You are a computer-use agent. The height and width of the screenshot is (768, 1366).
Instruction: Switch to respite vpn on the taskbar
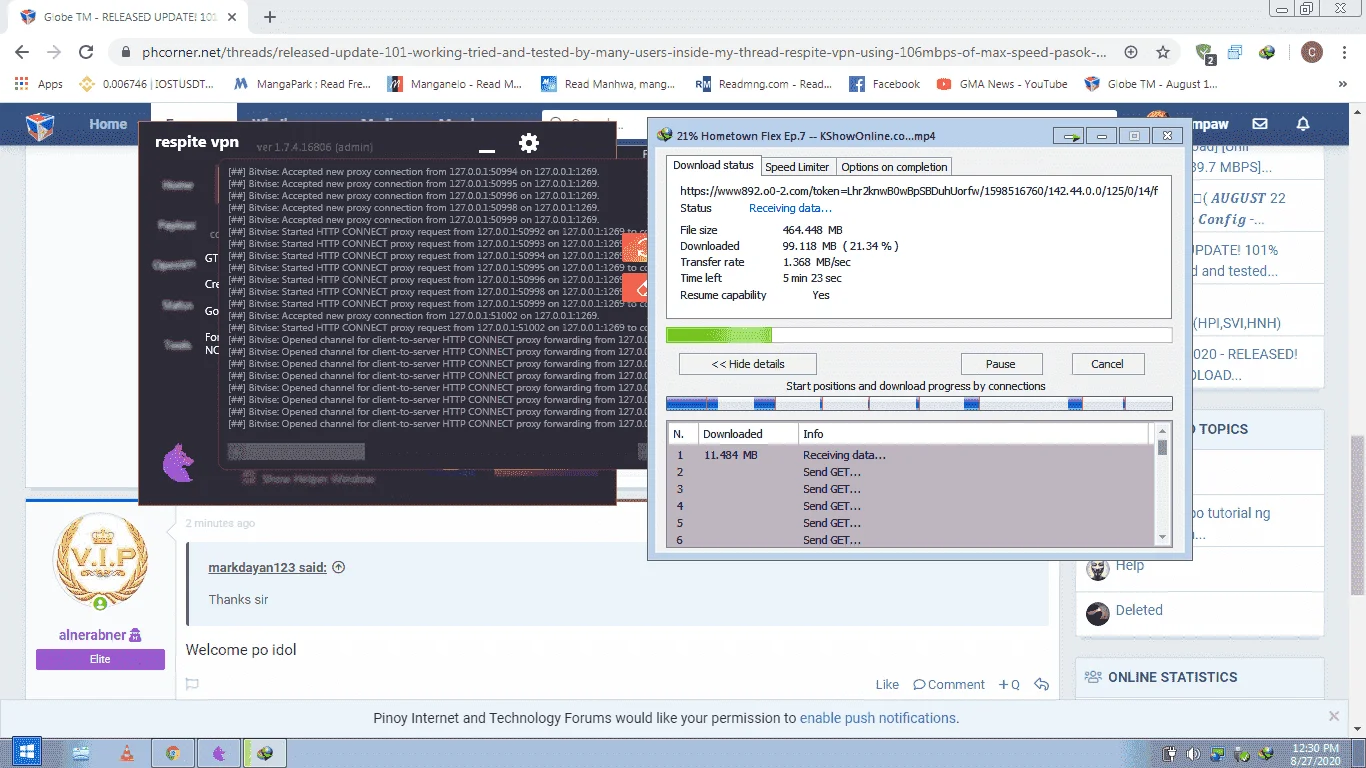pos(218,753)
